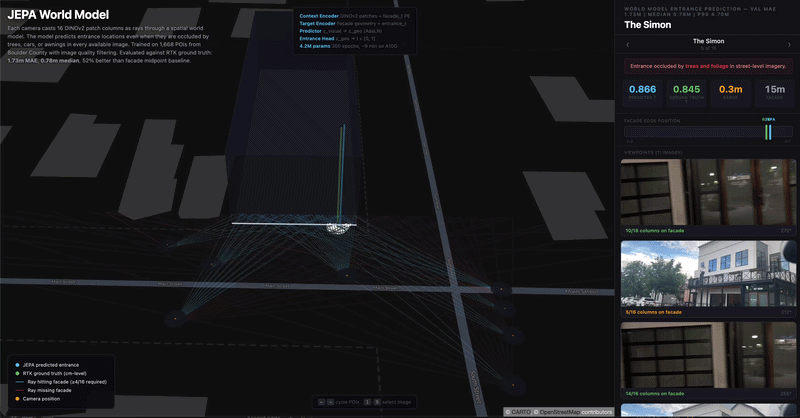The height and width of the screenshot is (418, 800).
Task: Click the green RTK ground truth legend dot
Action: tap(17, 373)
